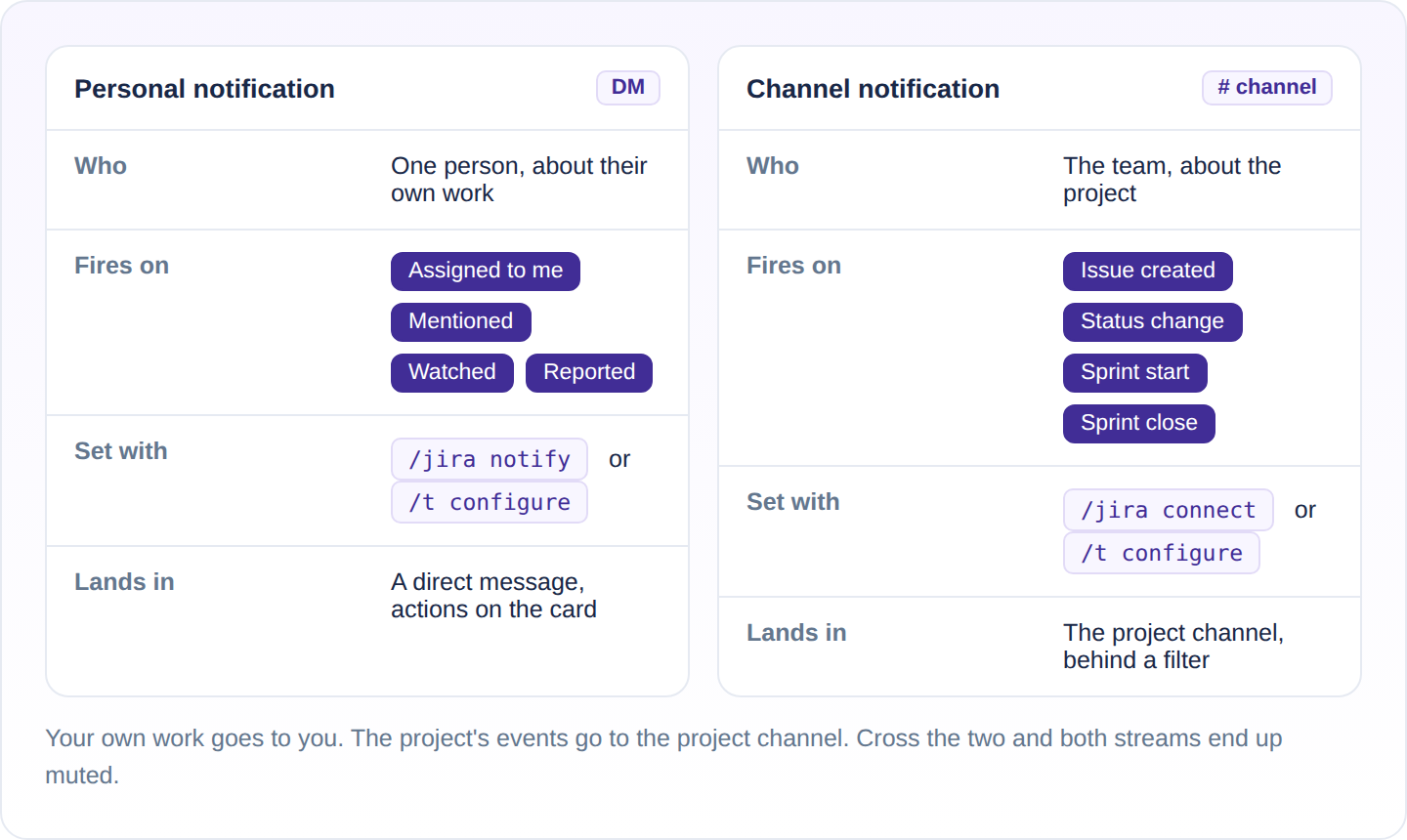Click 'The team, about the project'
This screenshot has height=840, width=1407.
point(1172,180)
